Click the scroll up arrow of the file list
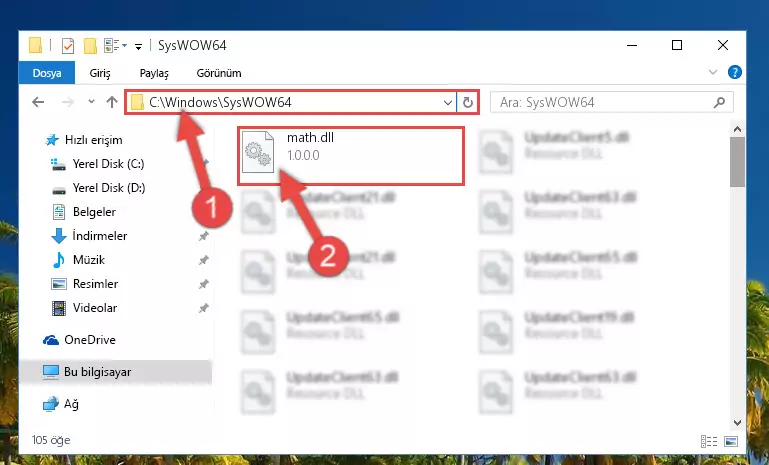769x465 pixels. click(x=737, y=129)
